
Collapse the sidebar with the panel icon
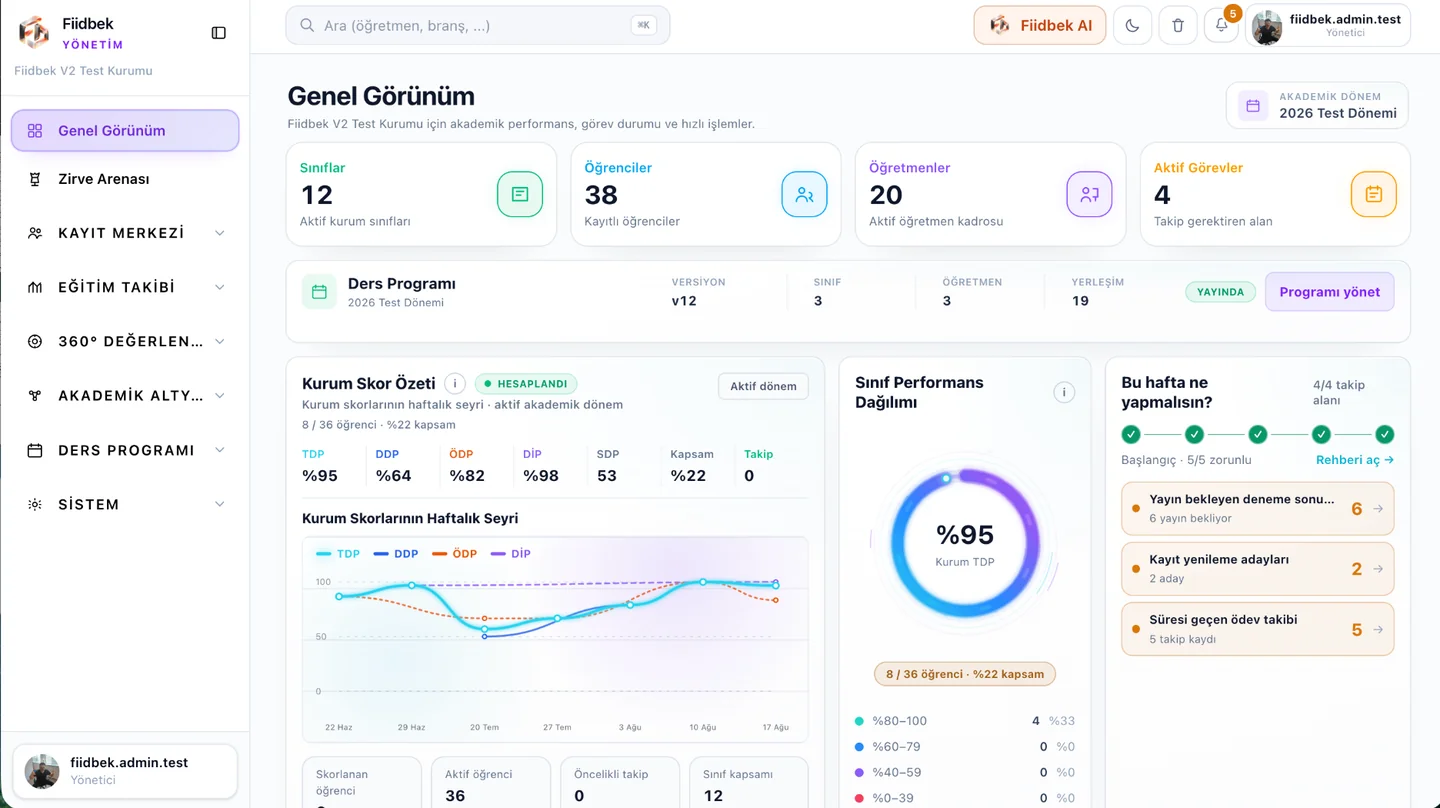[219, 33]
